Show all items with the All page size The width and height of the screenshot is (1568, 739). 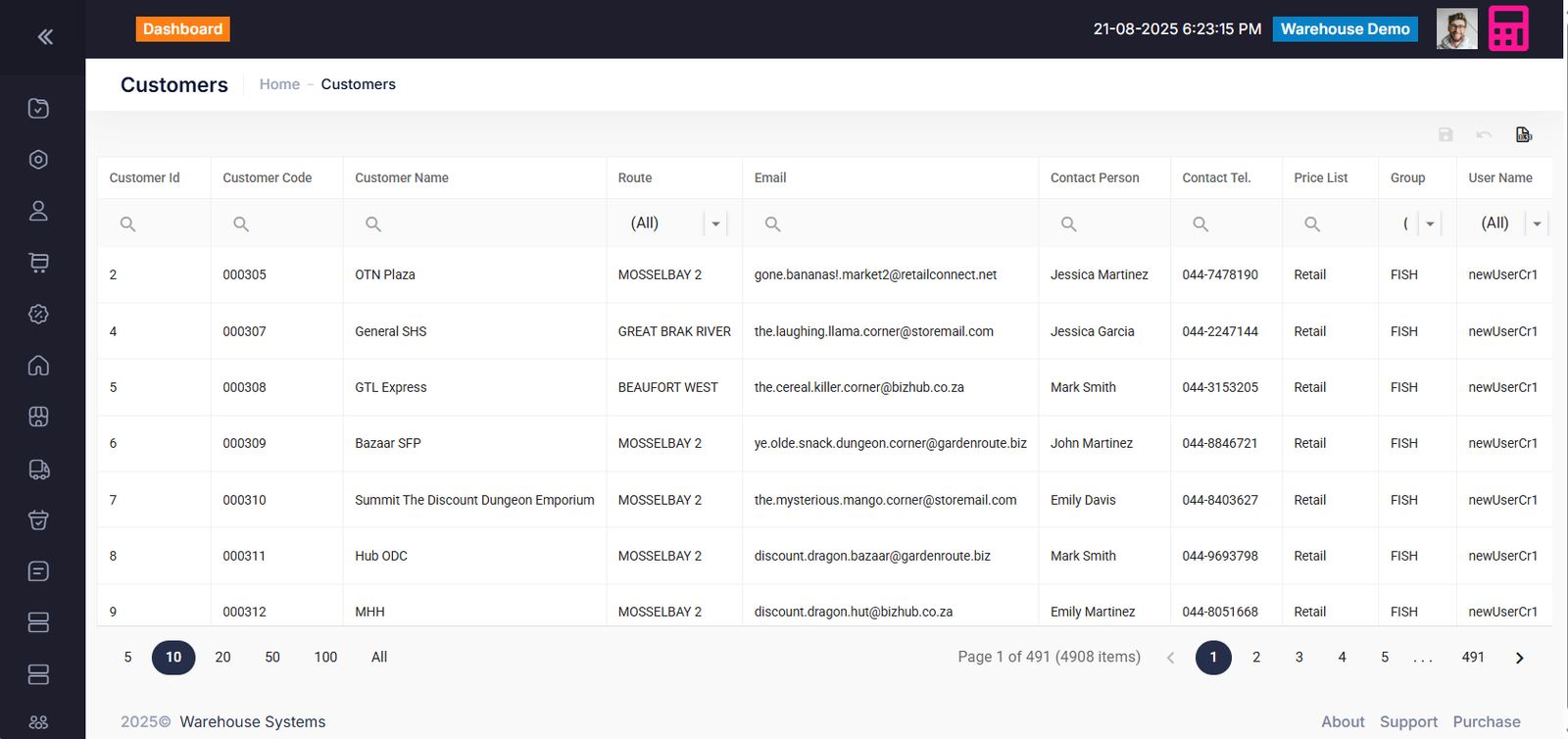click(379, 658)
